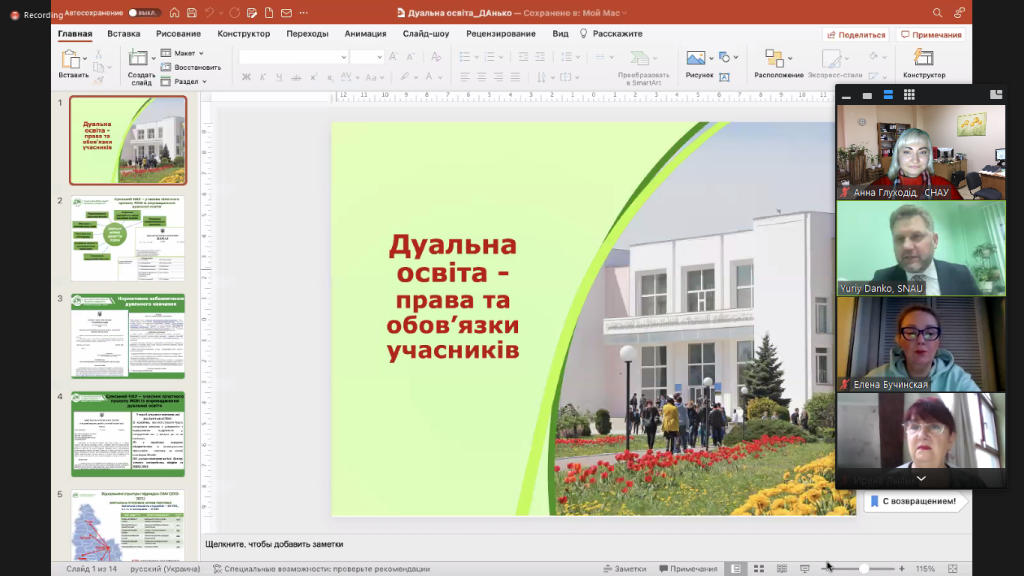
Task: Open the font name combo box
Action: [293, 57]
